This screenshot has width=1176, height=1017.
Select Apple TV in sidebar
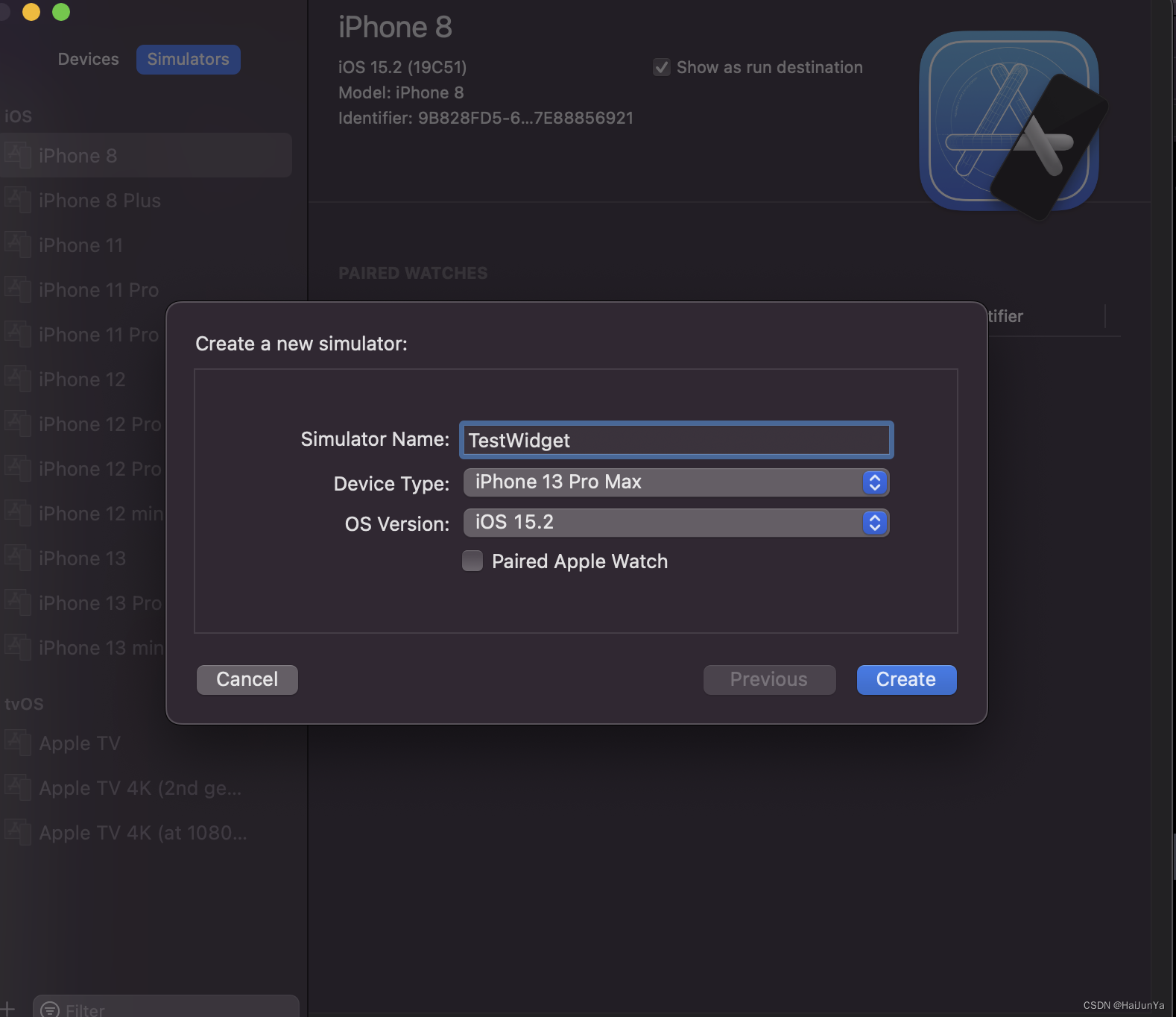pos(146,743)
